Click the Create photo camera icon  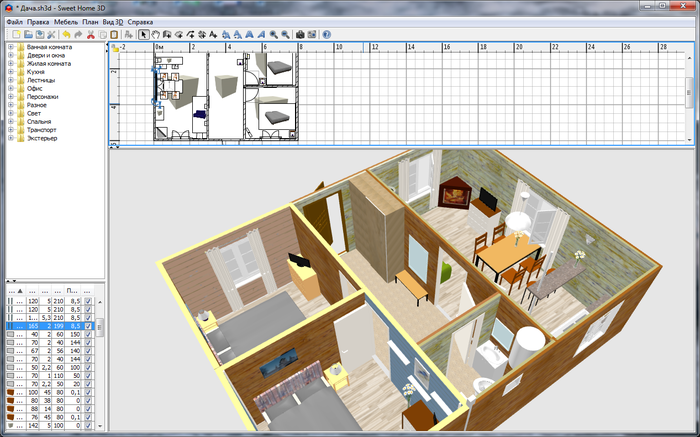[x=300, y=34]
